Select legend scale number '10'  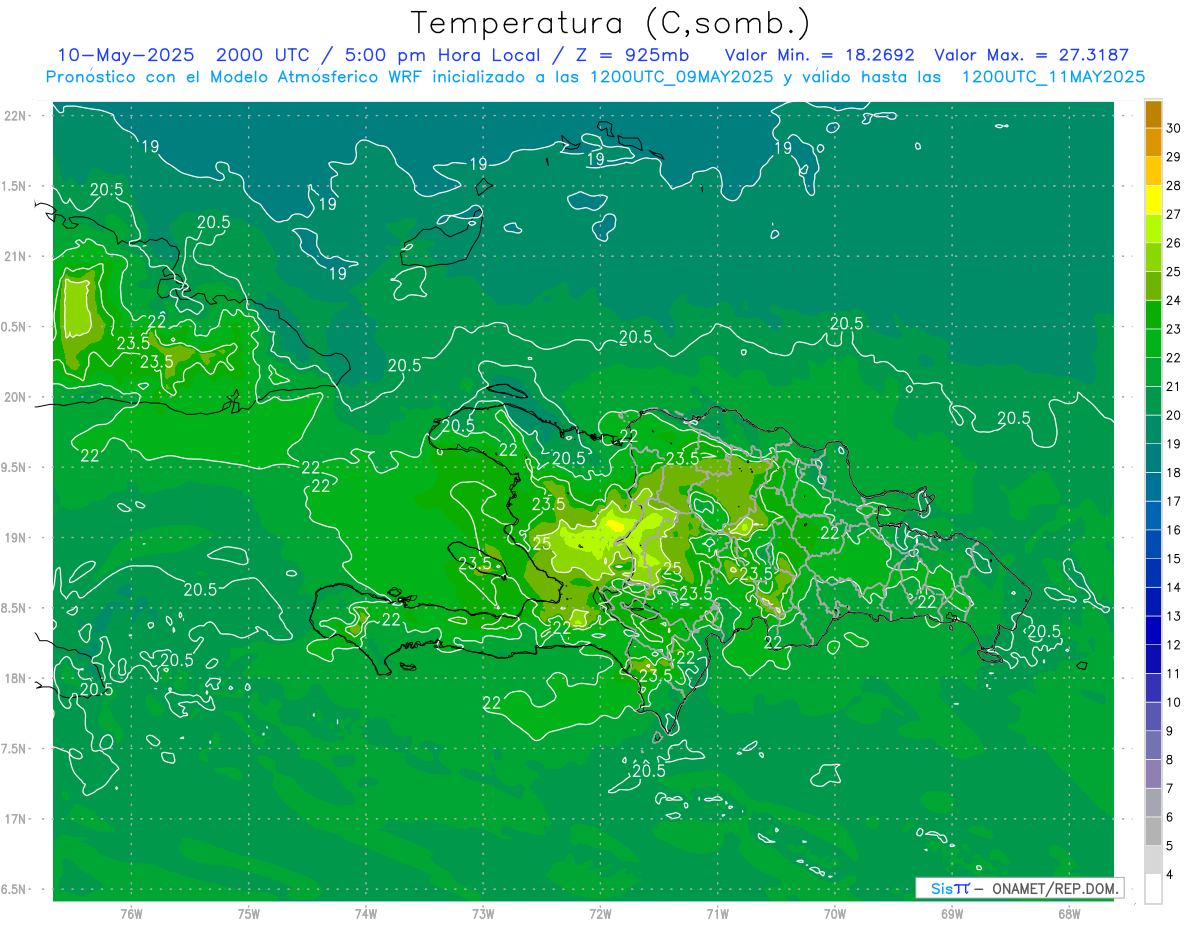pyautogui.click(x=1174, y=703)
